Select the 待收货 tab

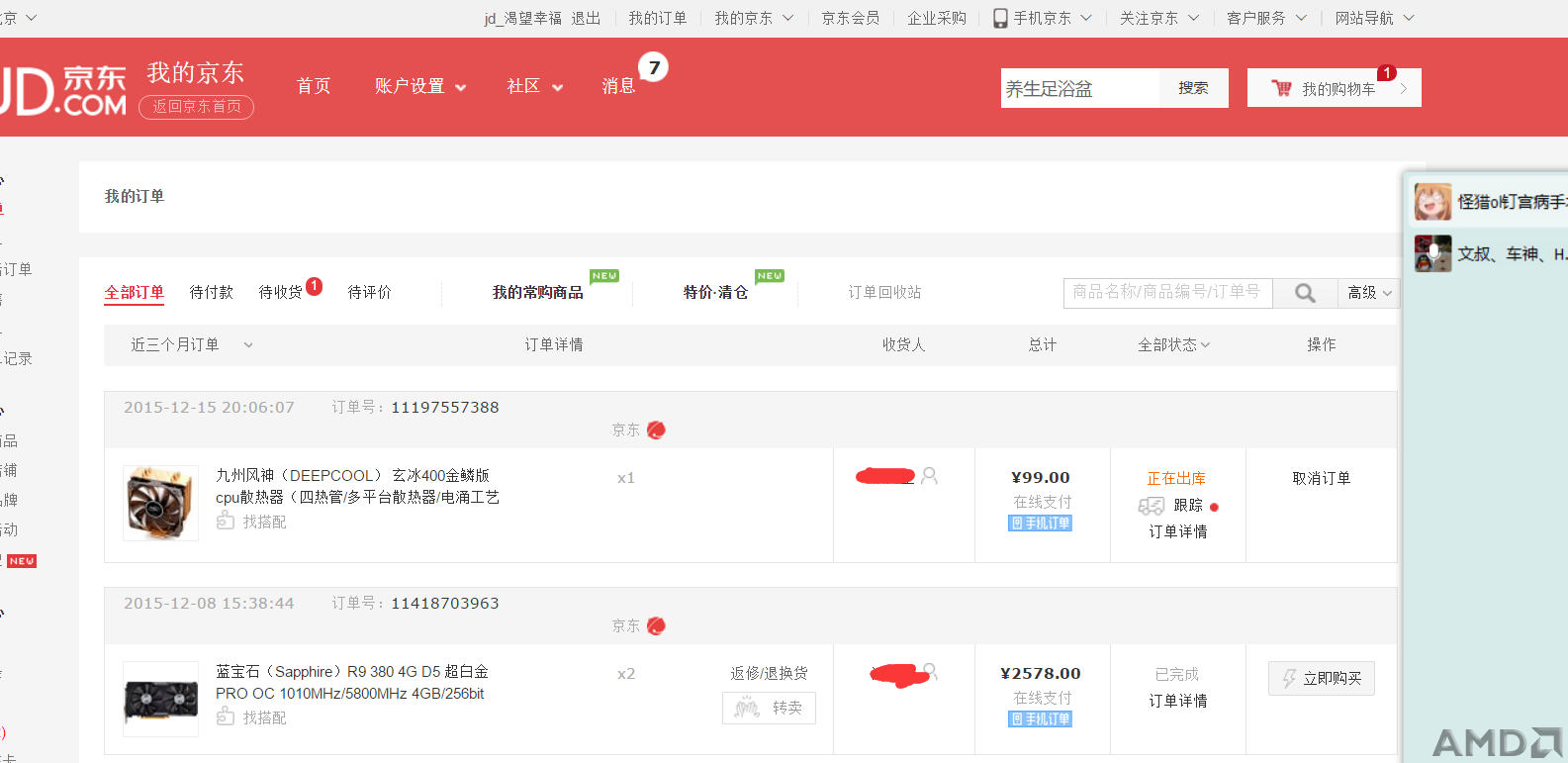click(x=281, y=292)
